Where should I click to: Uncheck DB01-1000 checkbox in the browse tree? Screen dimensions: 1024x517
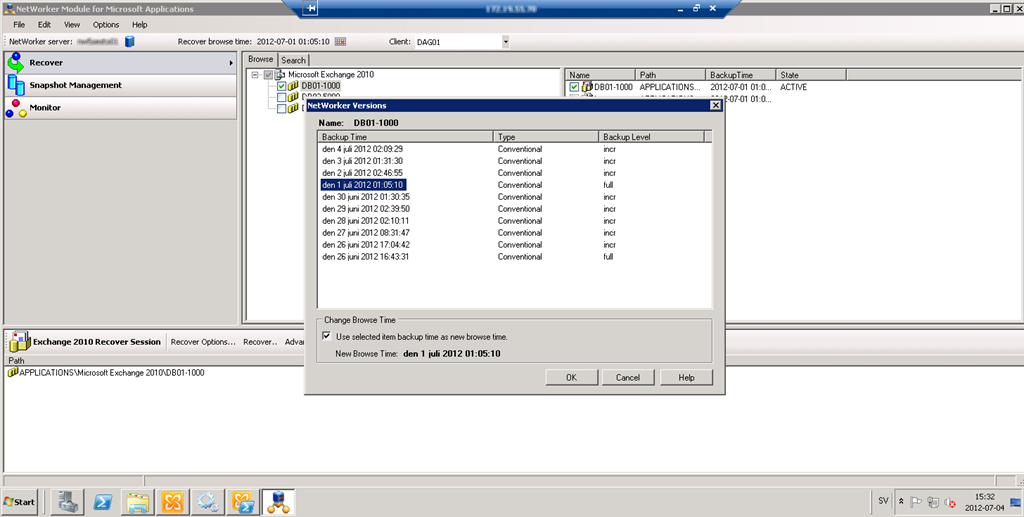pyautogui.click(x=281, y=86)
